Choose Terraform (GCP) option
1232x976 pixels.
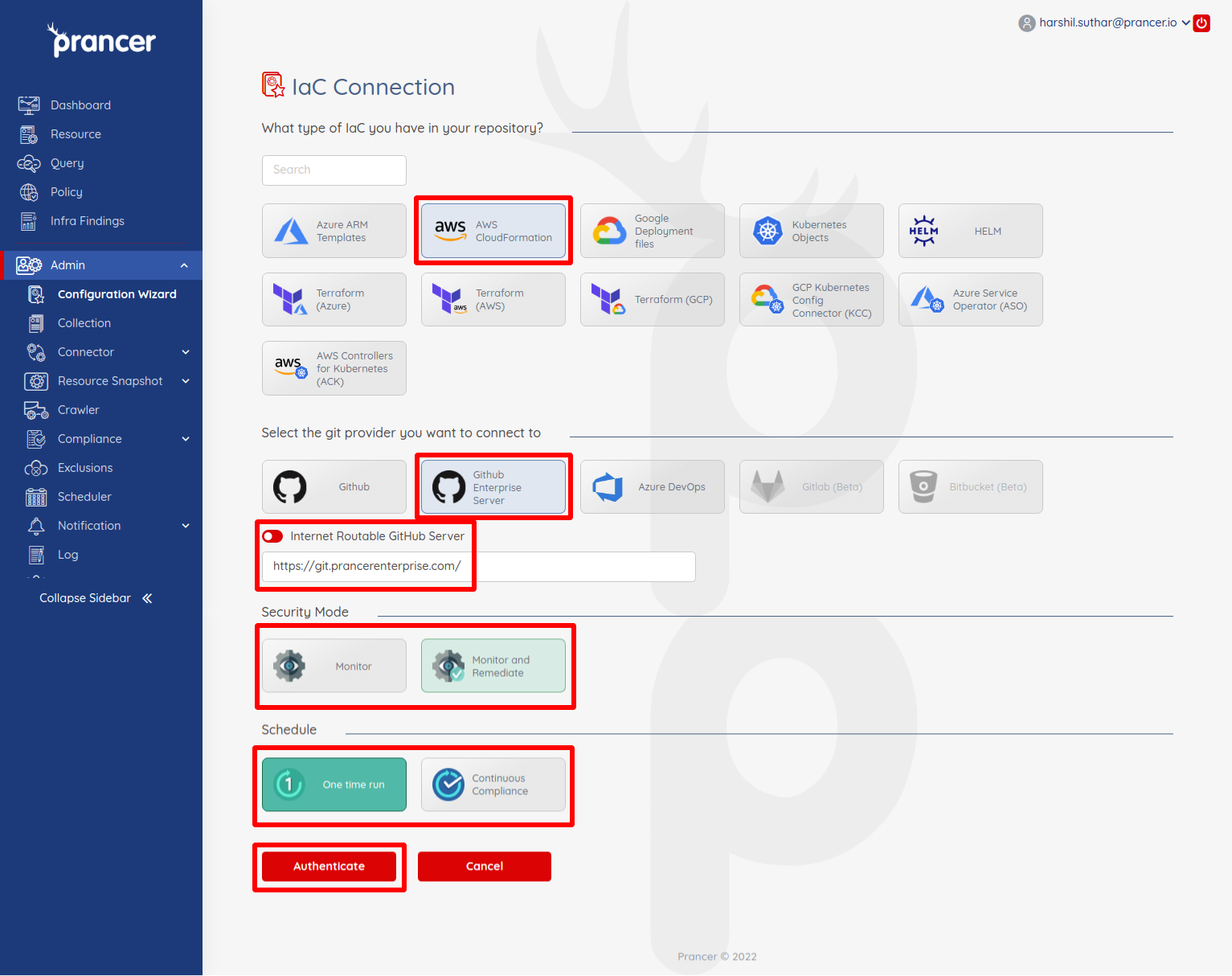[x=653, y=300]
